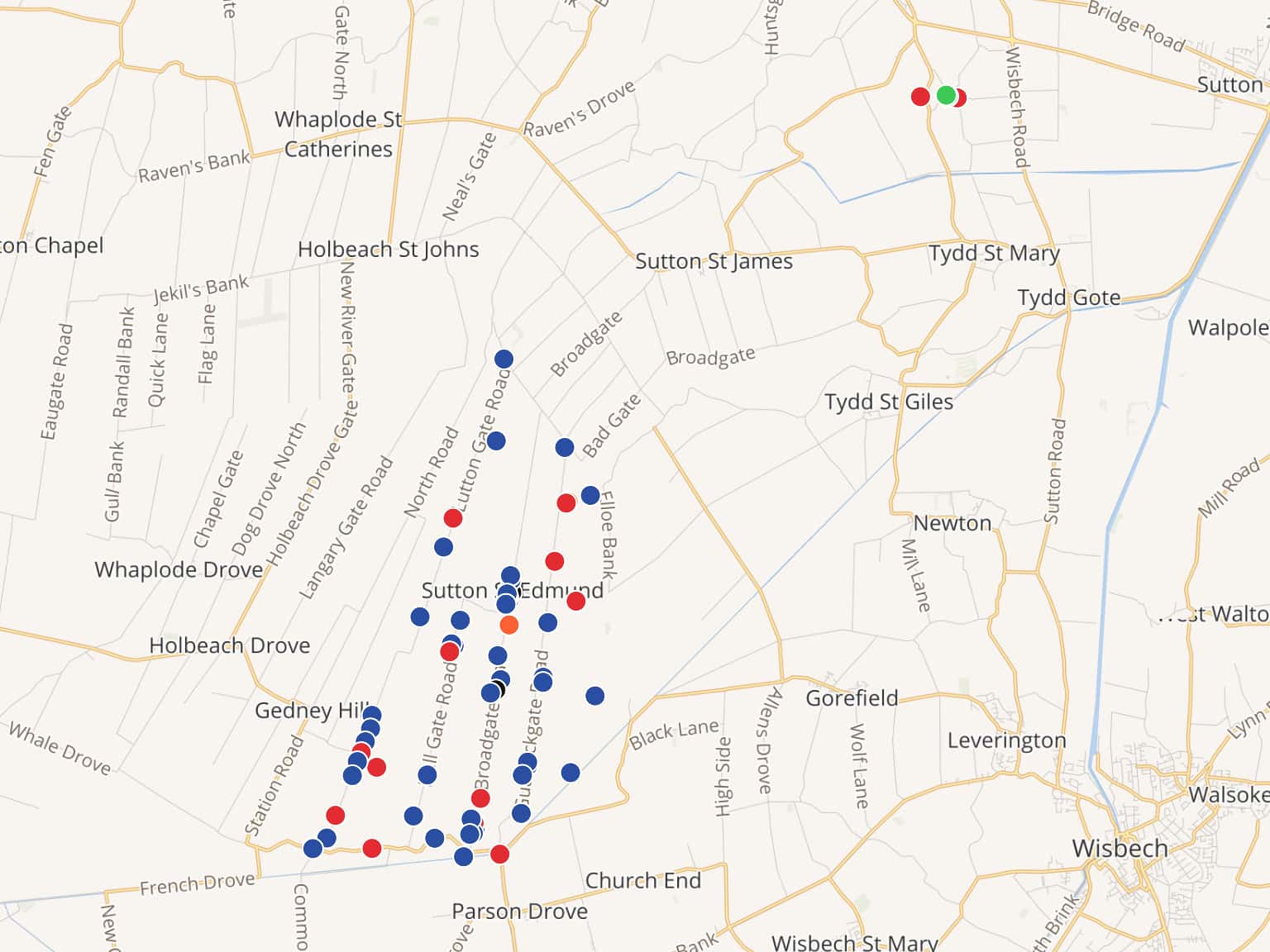Select the Holbeach St Johns label

click(388, 250)
